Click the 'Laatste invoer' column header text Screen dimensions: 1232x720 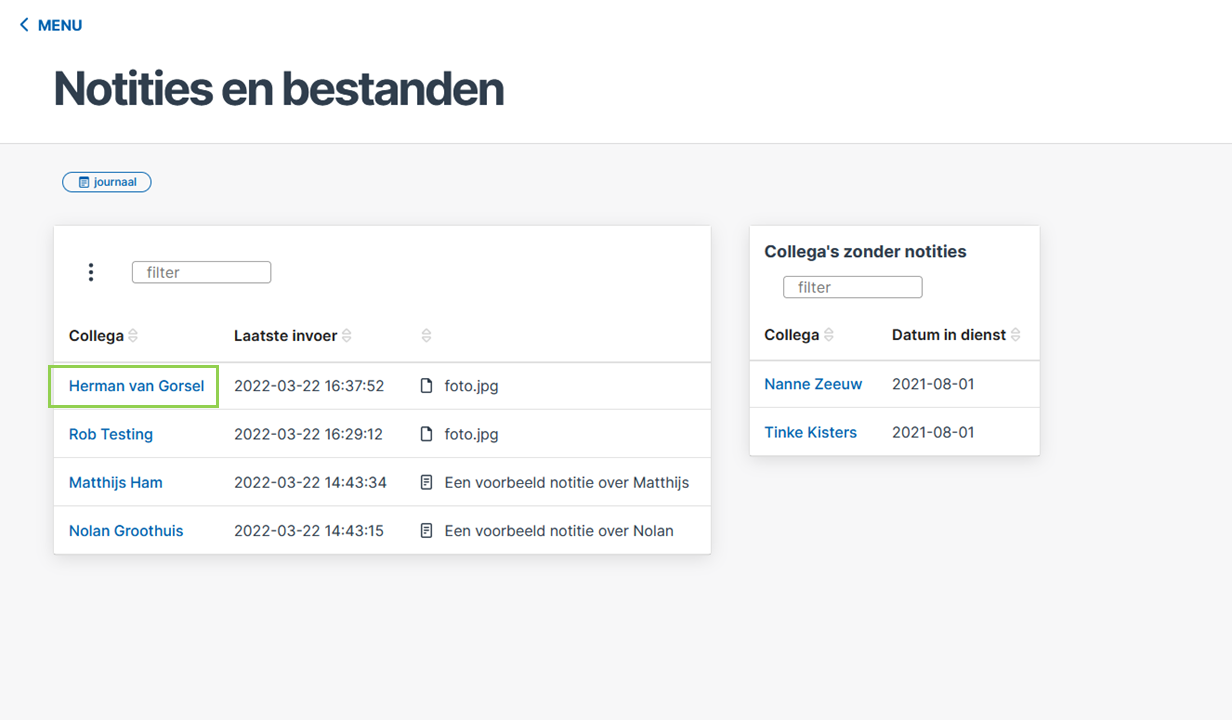[x=286, y=336]
